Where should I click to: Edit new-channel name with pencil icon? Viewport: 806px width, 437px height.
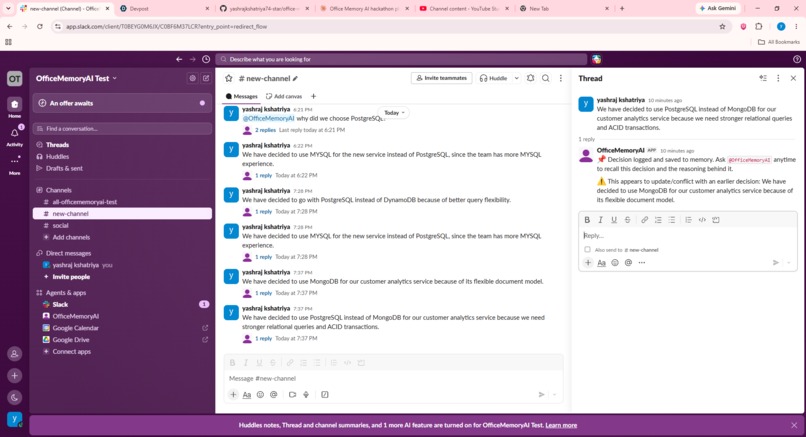coord(296,79)
